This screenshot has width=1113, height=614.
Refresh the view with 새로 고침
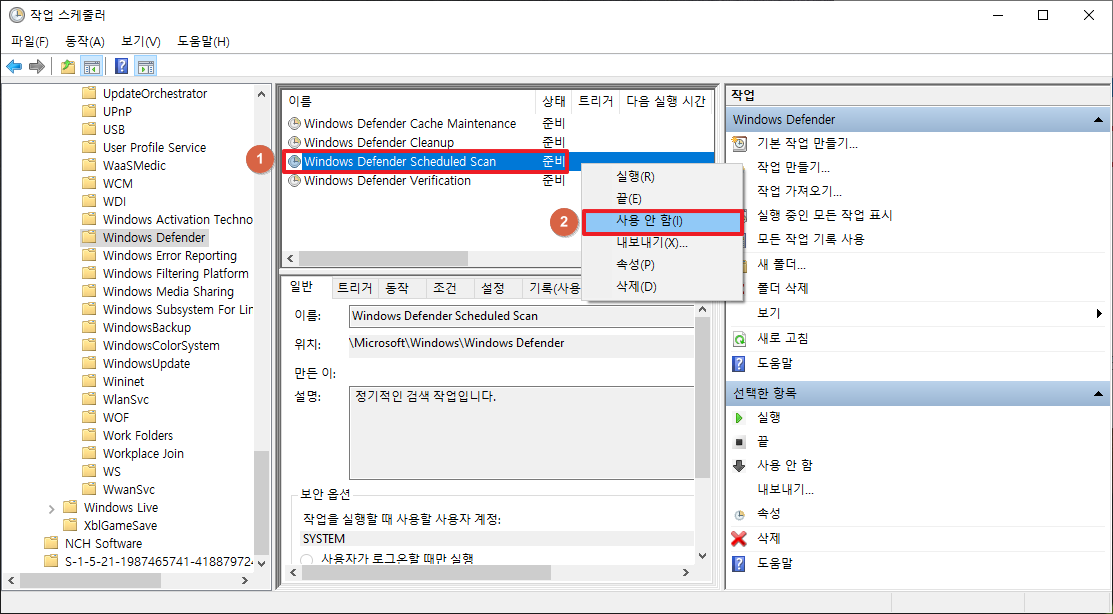click(x=737, y=338)
